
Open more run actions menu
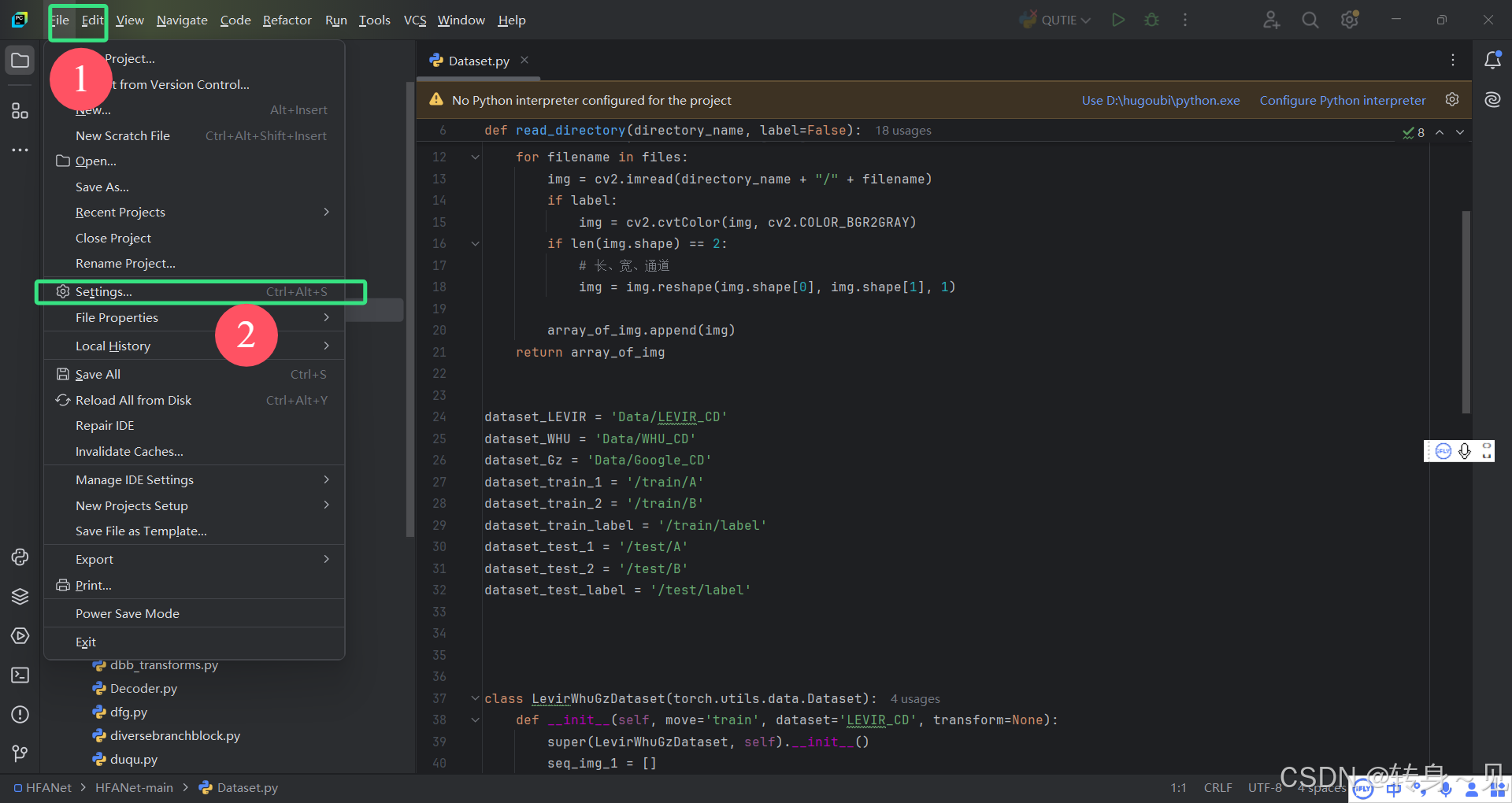click(x=1185, y=20)
